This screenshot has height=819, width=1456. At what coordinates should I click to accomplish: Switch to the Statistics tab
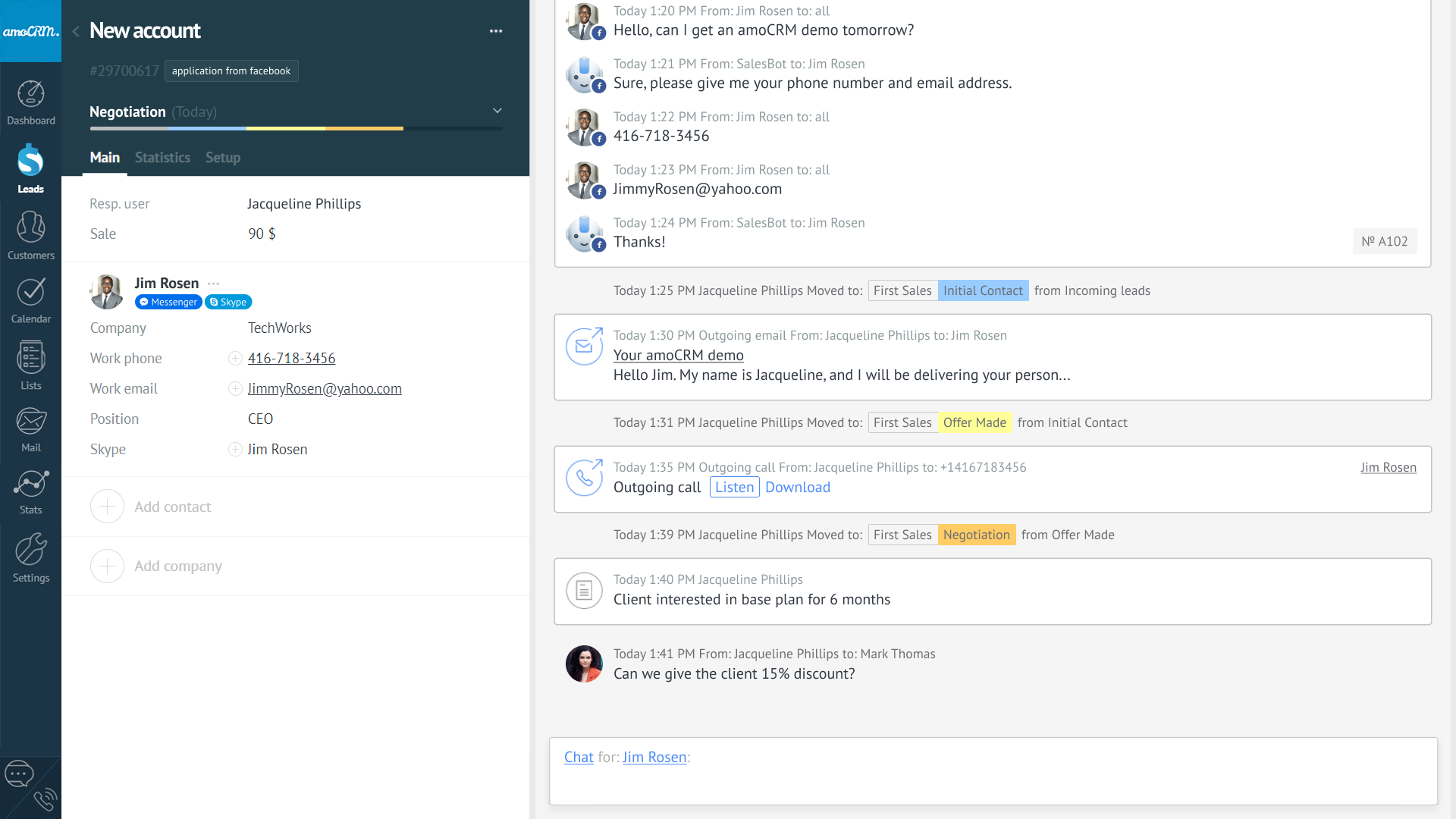pos(162,158)
